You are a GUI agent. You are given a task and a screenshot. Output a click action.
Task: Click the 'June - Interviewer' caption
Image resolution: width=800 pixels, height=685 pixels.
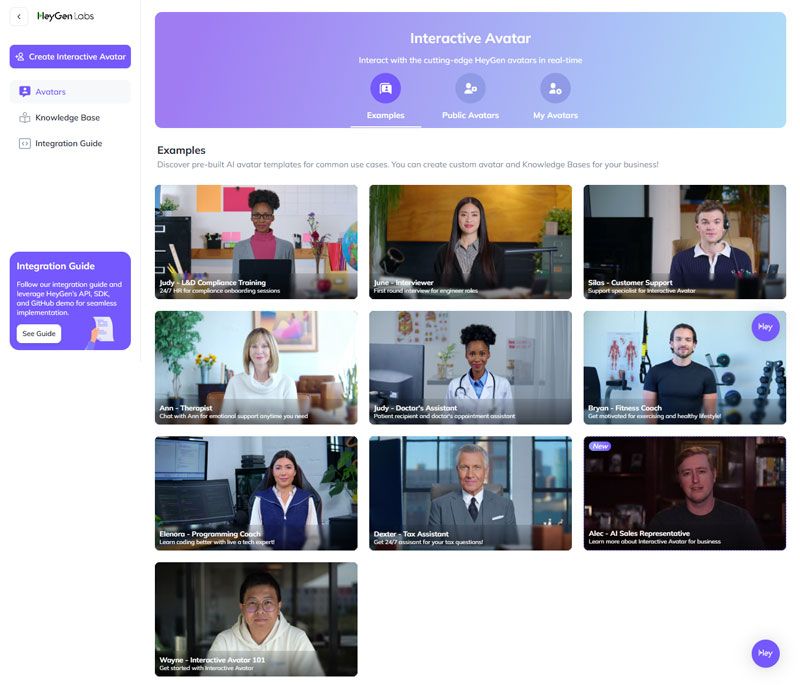click(404, 283)
